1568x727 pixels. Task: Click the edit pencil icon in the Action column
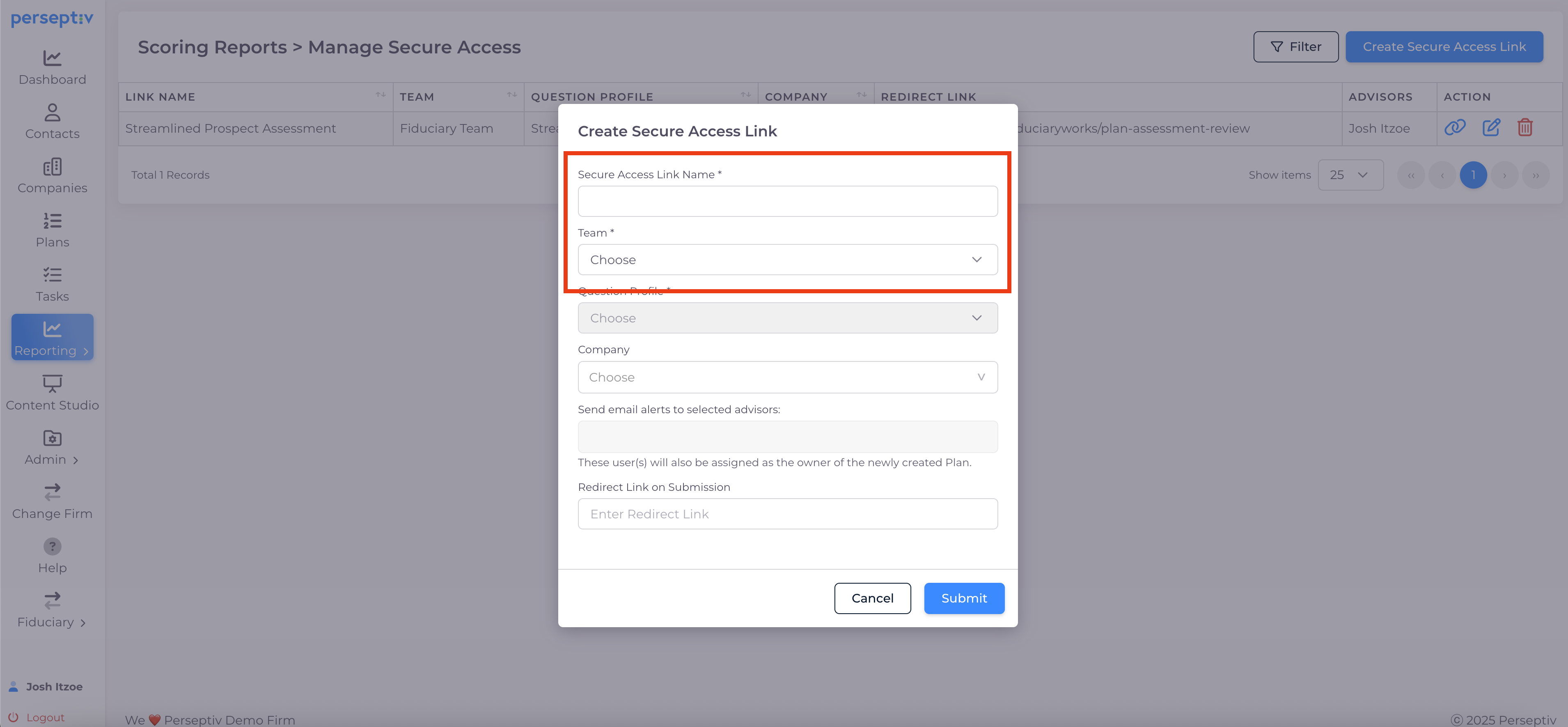pyautogui.click(x=1491, y=128)
